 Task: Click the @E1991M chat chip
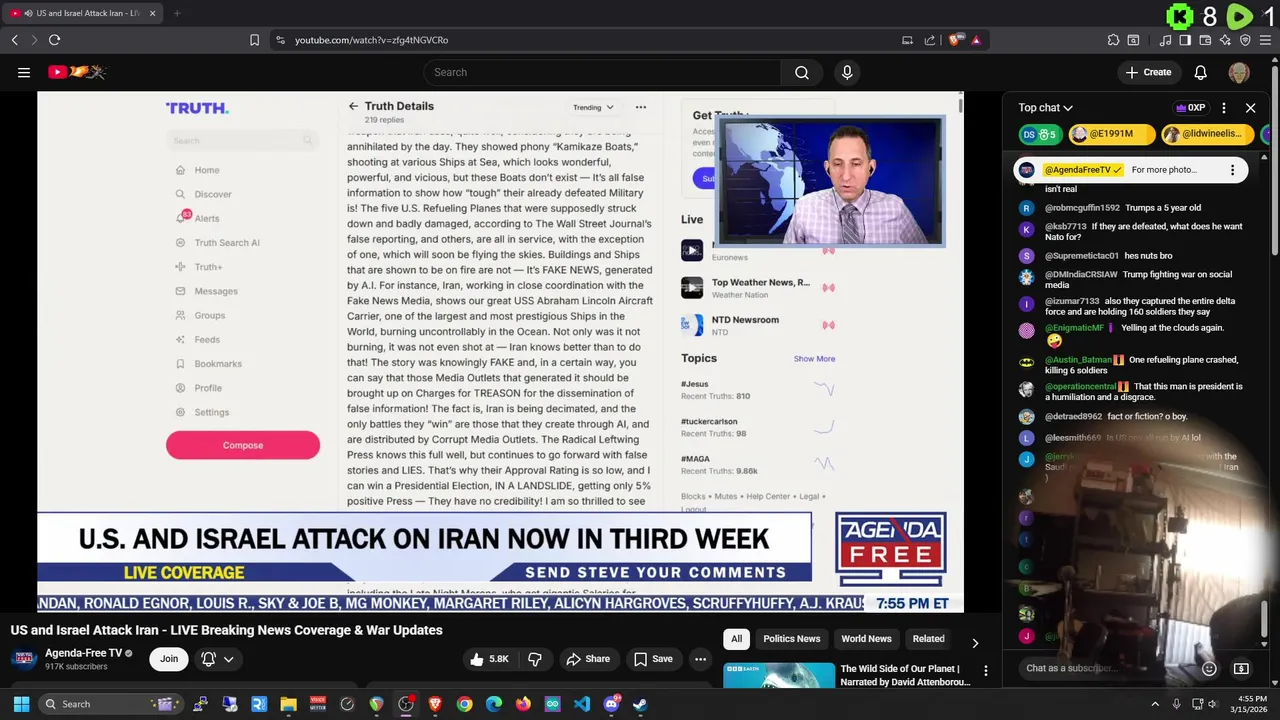[1111, 134]
